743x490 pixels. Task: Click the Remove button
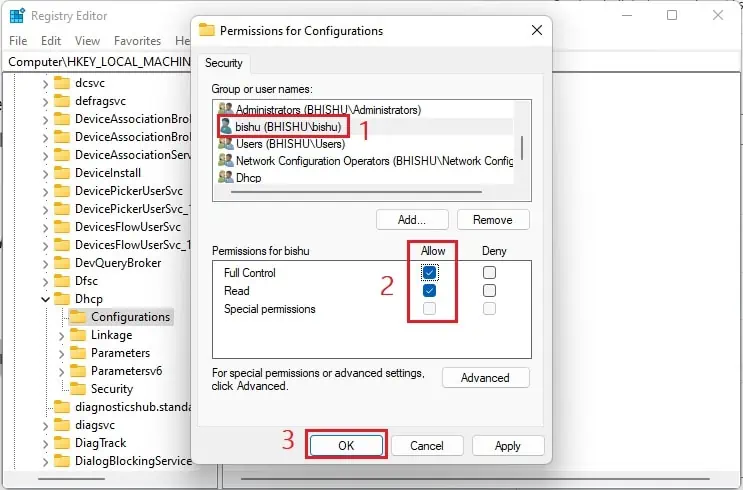[x=493, y=220]
